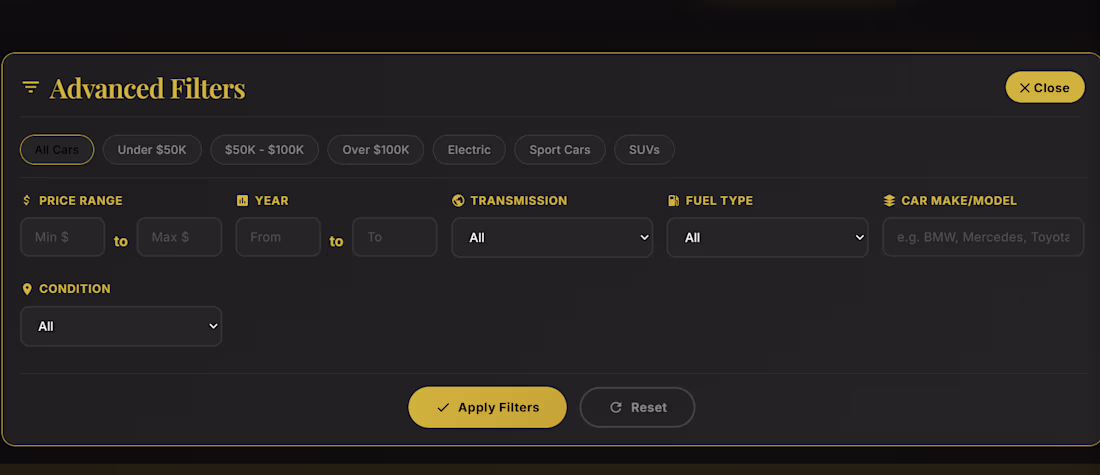This screenshot has width=1100, height=475.
Task: Focus the Min $ price field
Action: pos(63,237)
